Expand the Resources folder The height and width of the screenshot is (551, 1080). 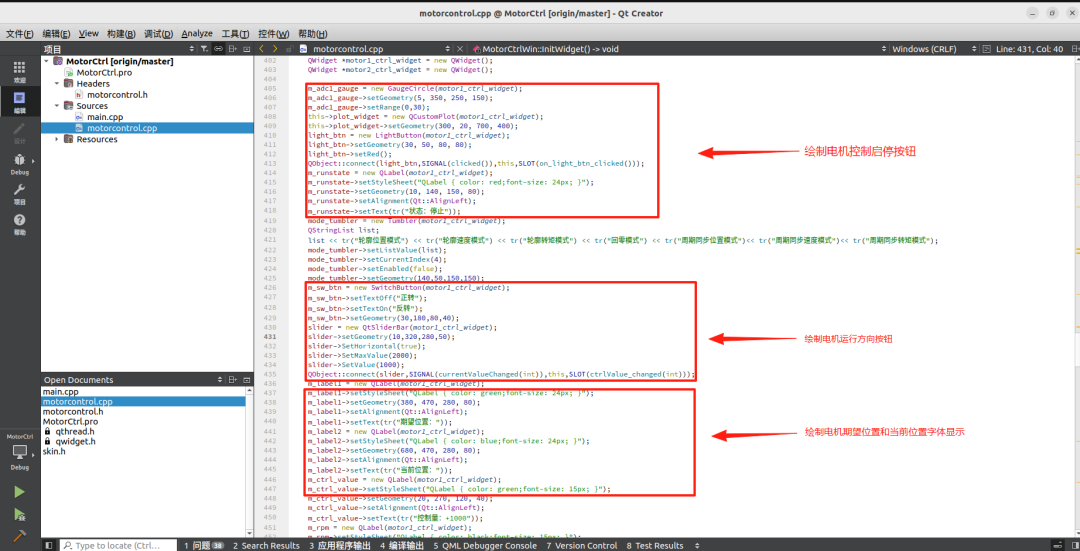pos(58,139)
